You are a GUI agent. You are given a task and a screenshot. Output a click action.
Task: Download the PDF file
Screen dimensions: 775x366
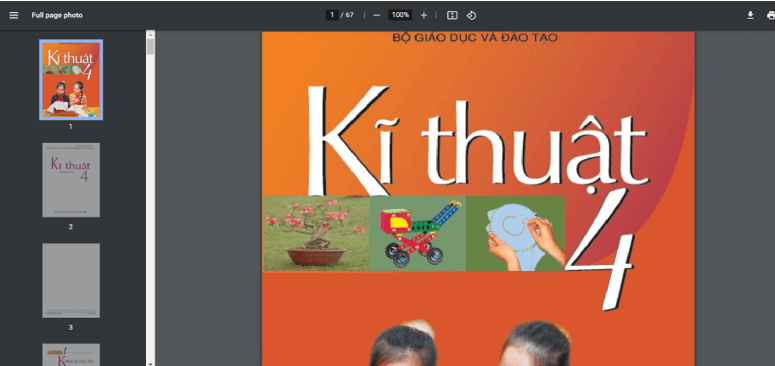click(750, 15)
